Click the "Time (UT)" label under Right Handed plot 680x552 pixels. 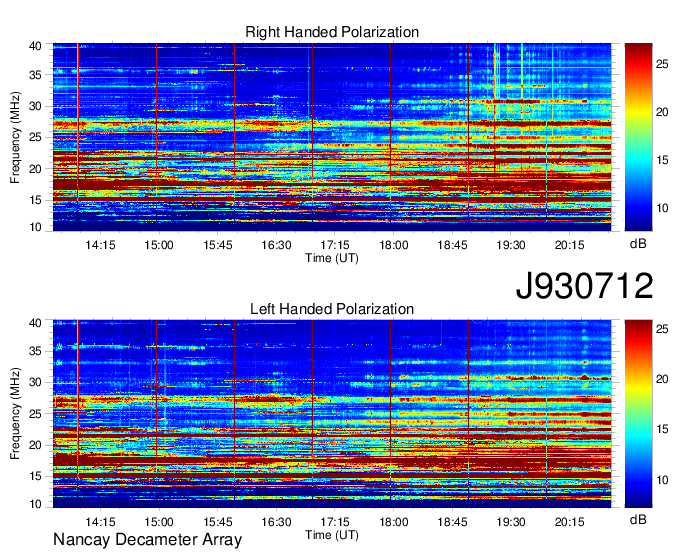click(332, 258)
